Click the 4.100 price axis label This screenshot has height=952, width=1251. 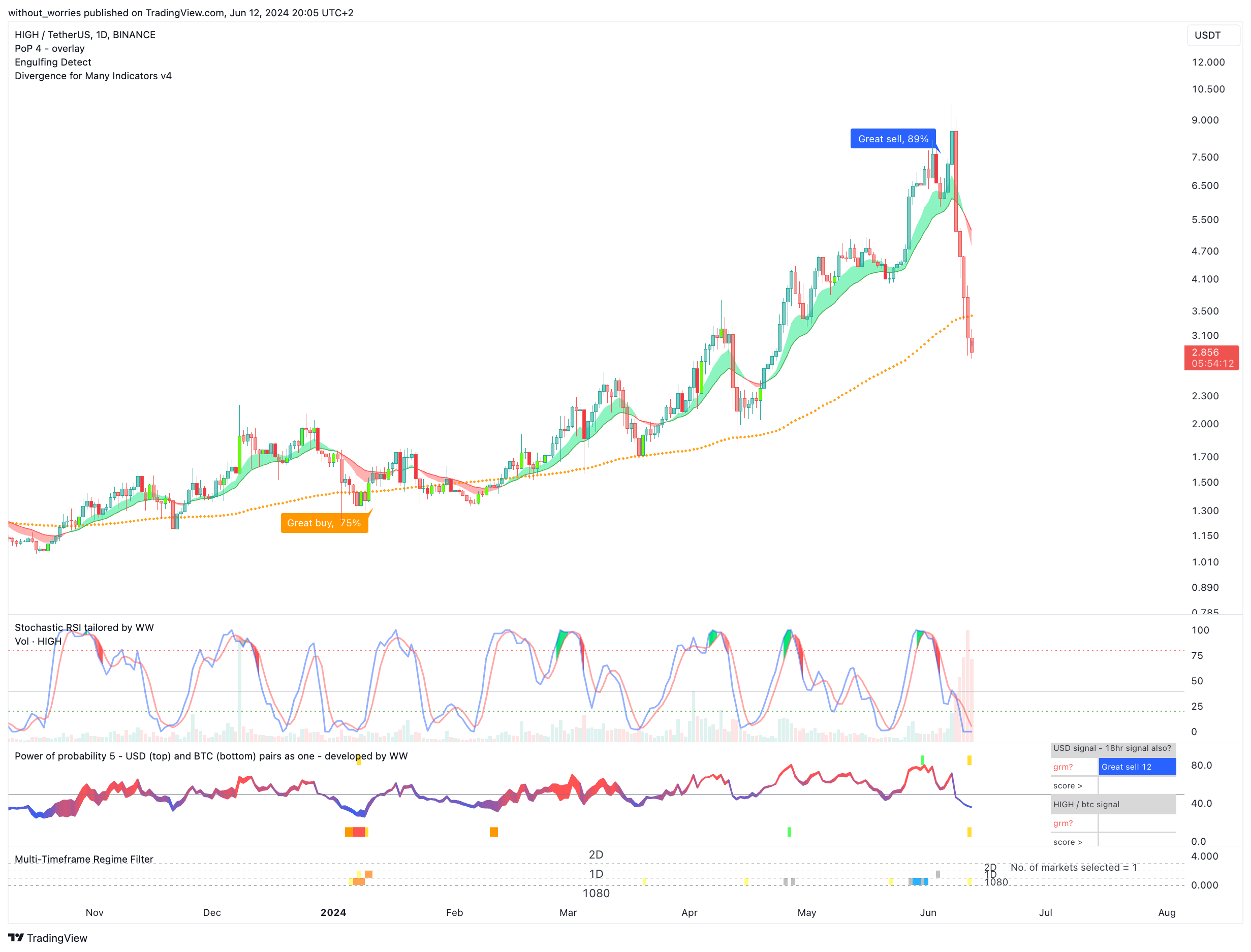click(x=1205, y=279)
